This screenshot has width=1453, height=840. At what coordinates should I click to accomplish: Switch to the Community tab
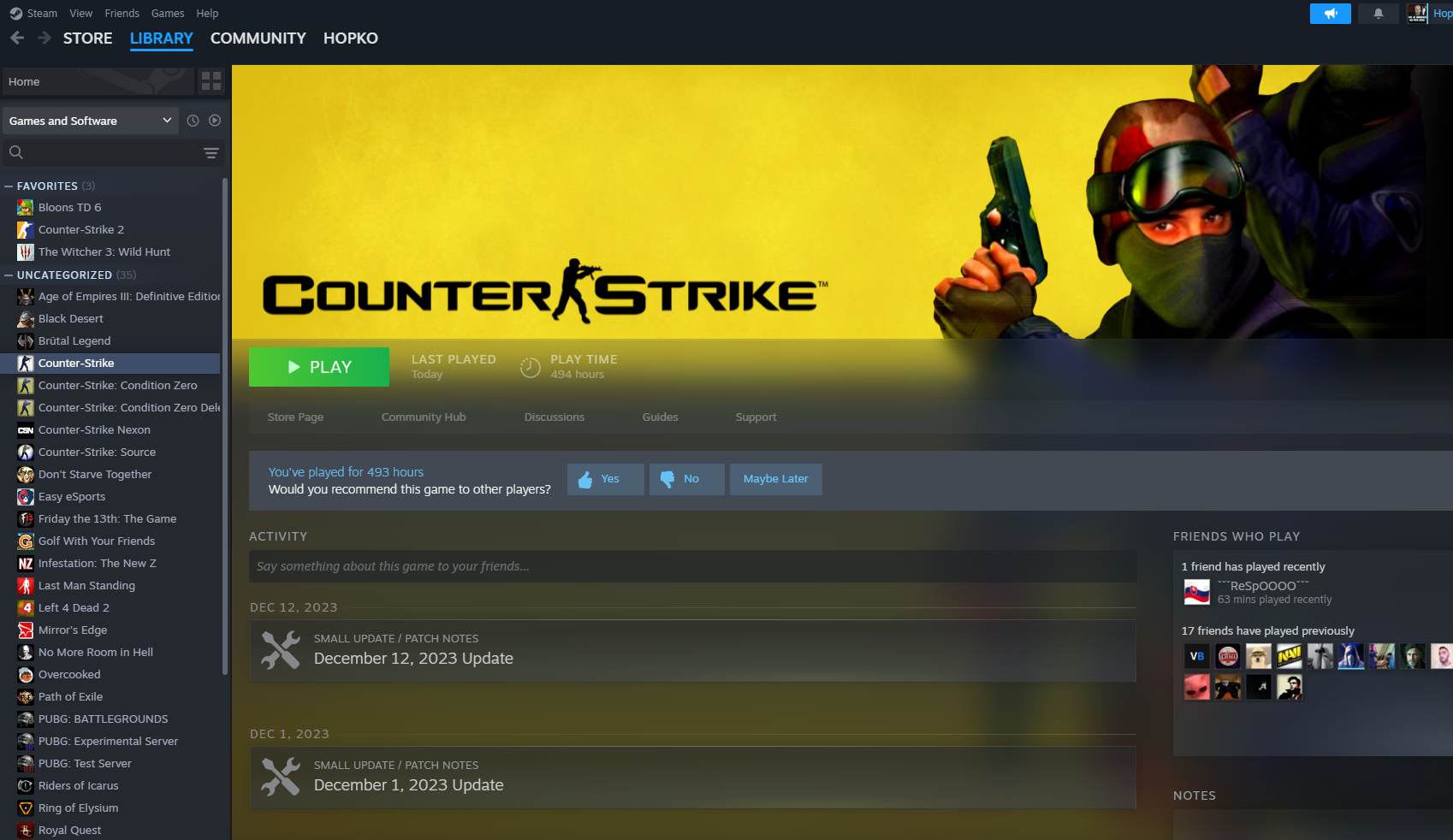[x=258, y=38]
